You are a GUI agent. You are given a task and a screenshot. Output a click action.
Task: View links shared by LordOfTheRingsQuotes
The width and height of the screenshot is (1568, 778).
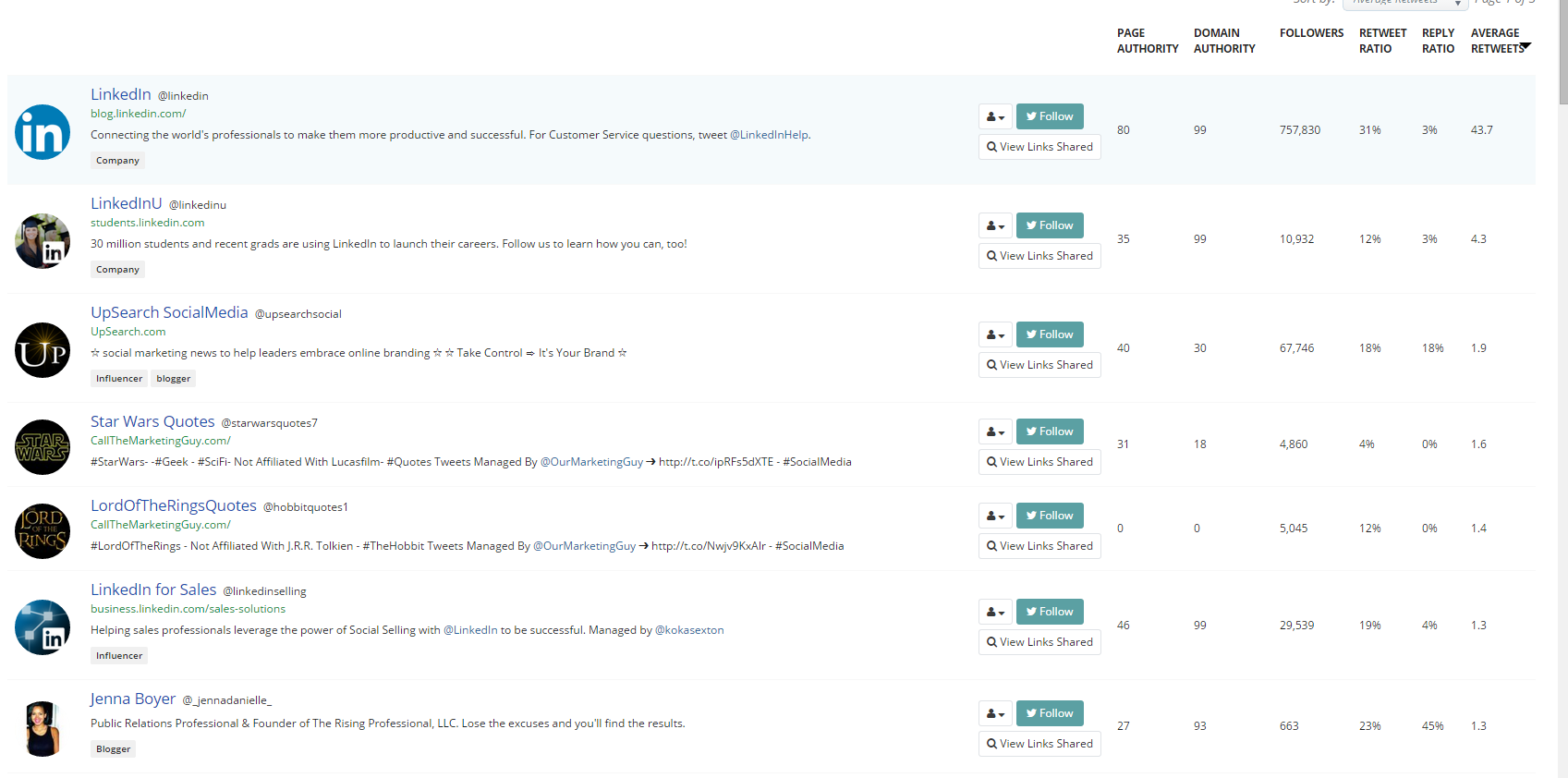pos(1039,546)
